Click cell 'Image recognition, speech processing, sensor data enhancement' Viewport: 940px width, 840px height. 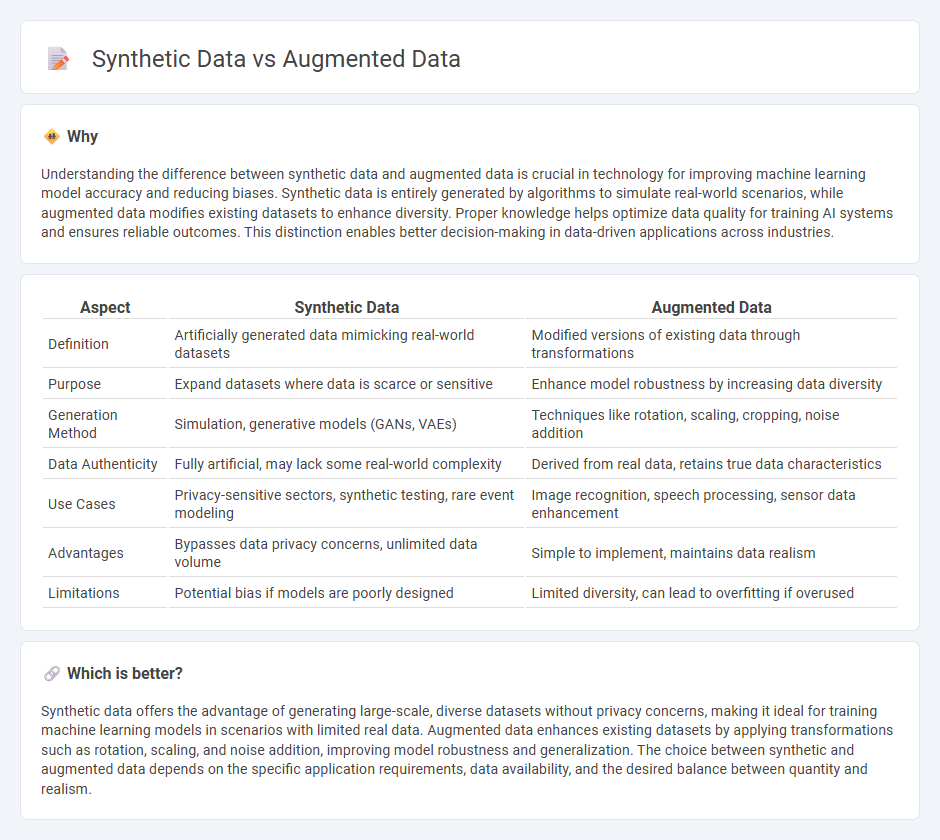click(x=711, y=504)
